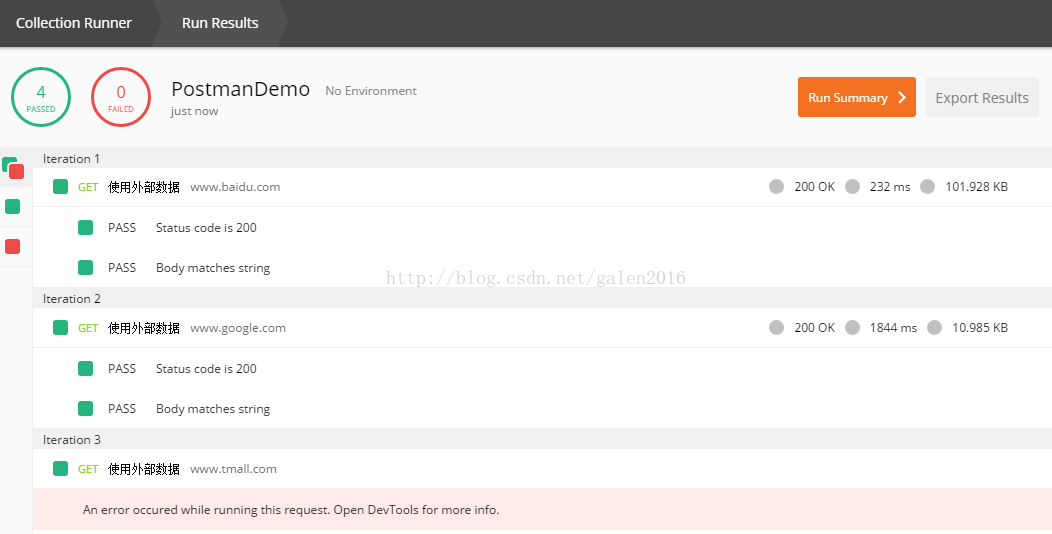Click green status square of www.tmall.com request
1052x534 pixels.
coord(60,468)
